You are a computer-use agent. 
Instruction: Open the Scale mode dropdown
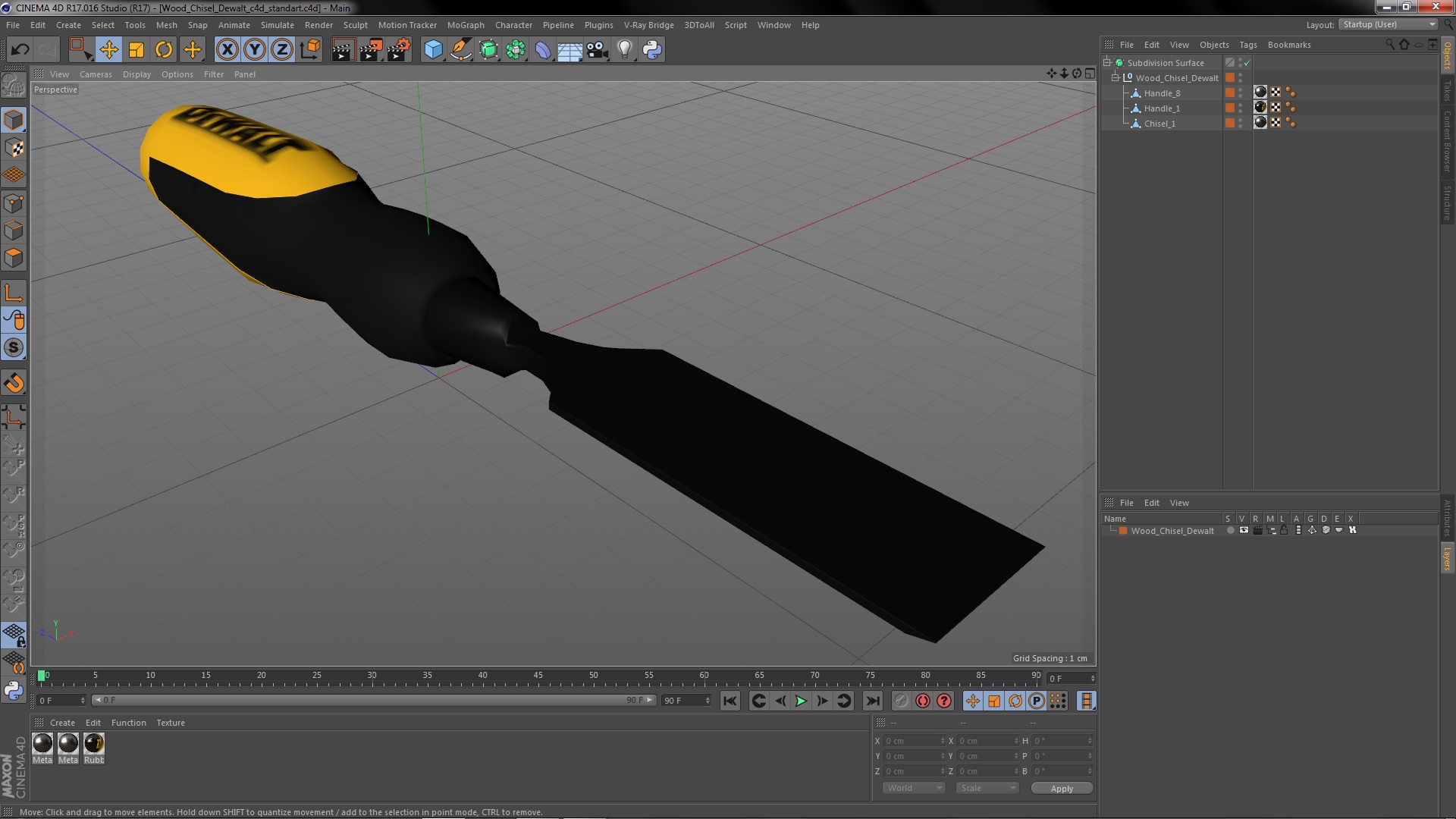987,788
